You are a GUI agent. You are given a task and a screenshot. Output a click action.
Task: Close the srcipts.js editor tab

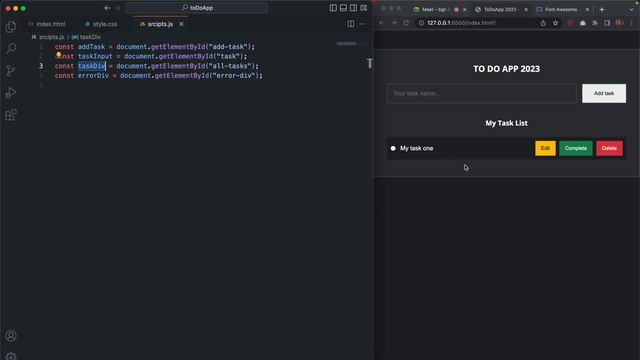[x=182, y=24]
